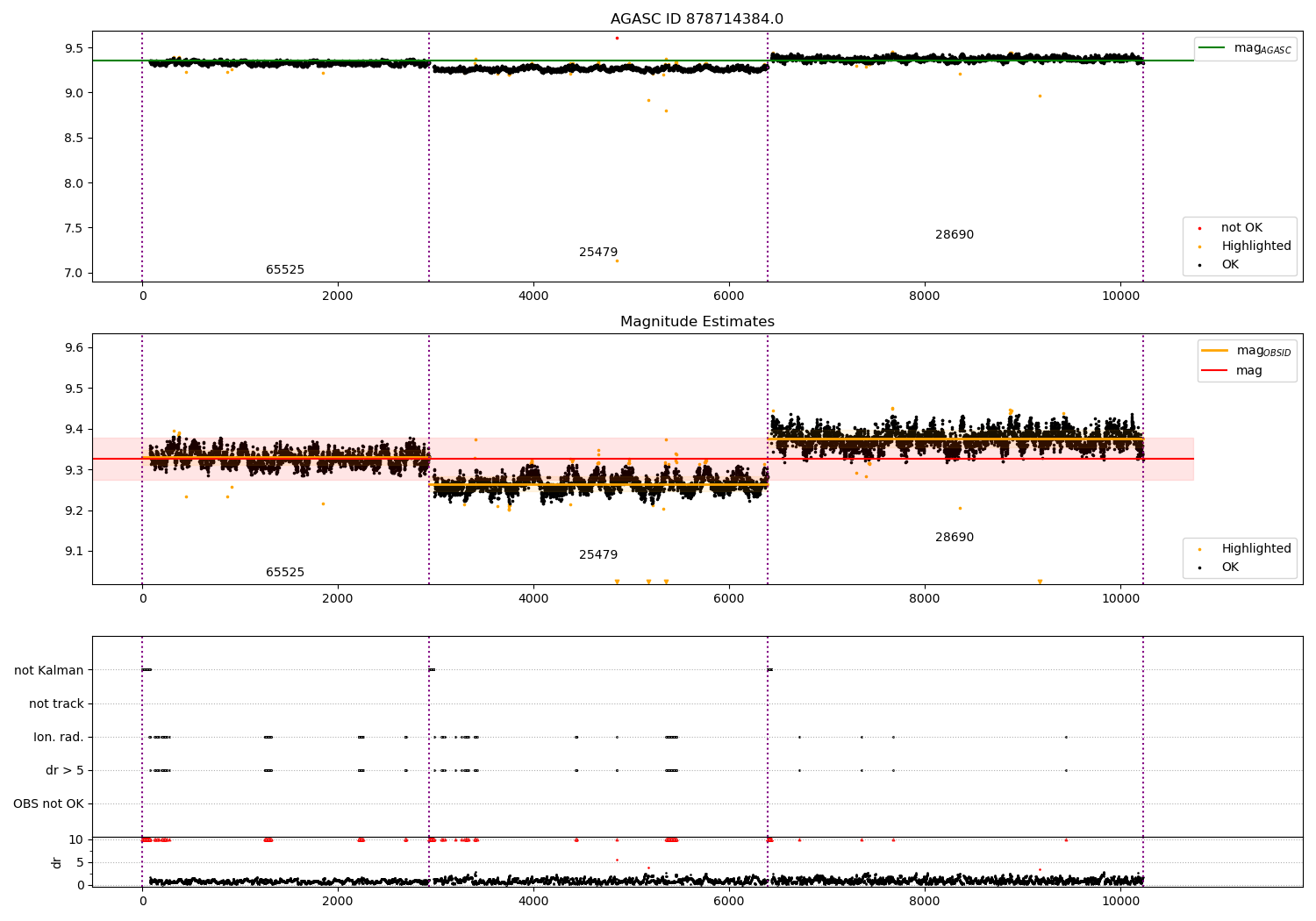Click the 'not track' axis label
The width and height of the screenshot is (1316, 921).
coord(56,704)
